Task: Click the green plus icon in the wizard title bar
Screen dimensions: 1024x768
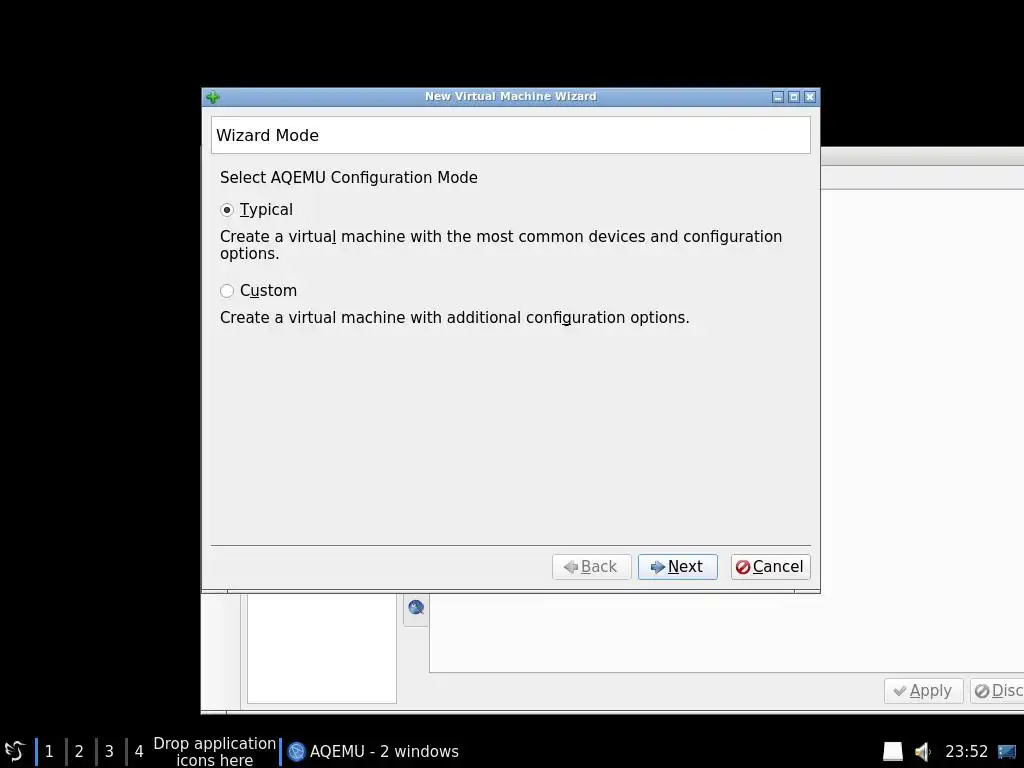Action: coord(213,97)
